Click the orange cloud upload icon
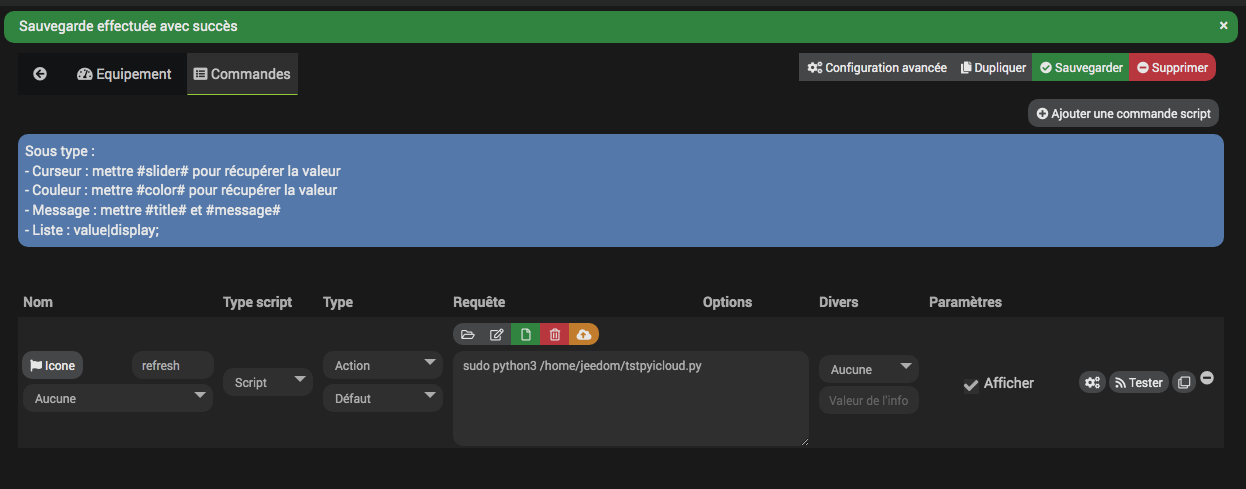Image resolution: width=1246 pixels, height=489 pixels. [x=584, y=334]
